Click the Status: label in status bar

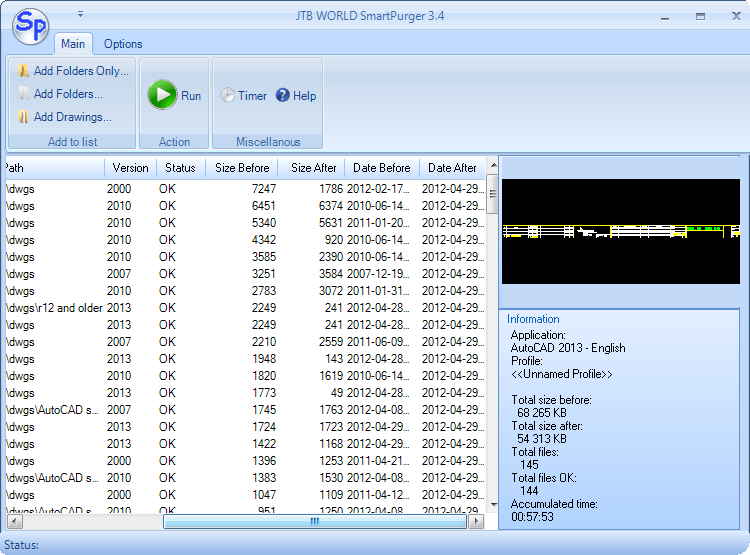21,545
